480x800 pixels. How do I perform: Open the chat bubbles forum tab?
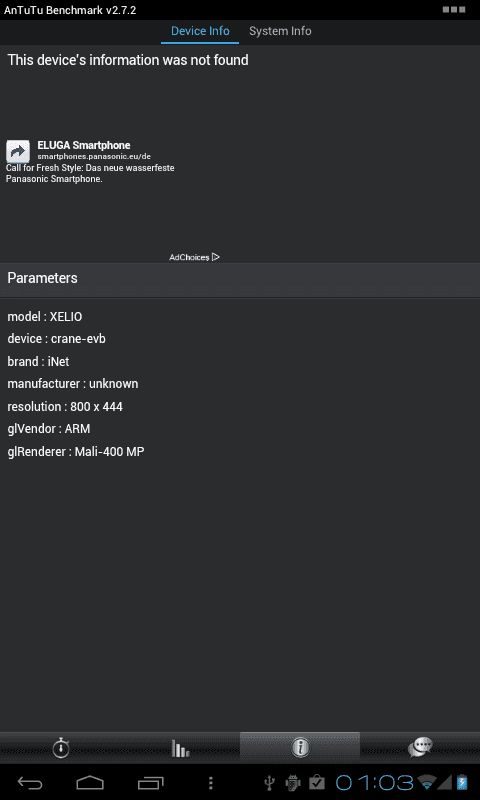click(420, 748)
